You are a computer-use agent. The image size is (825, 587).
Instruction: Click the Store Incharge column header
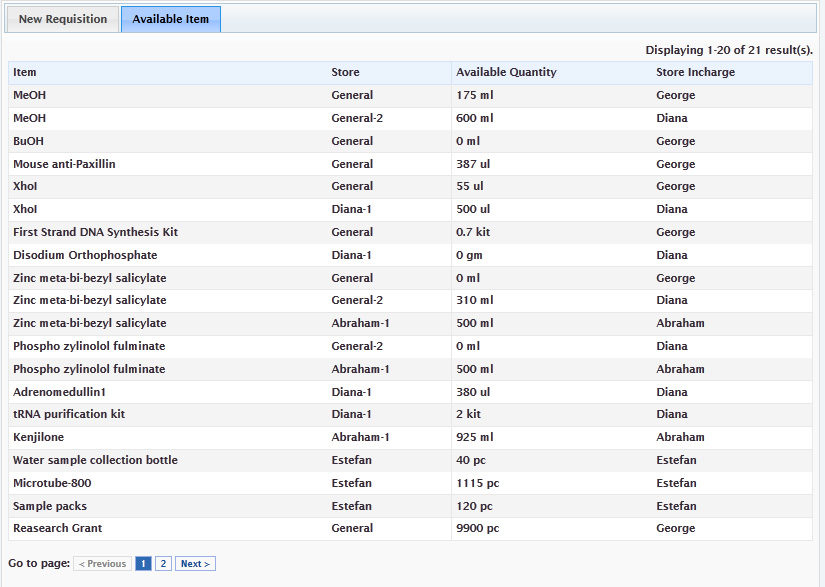tap(695, 72)
